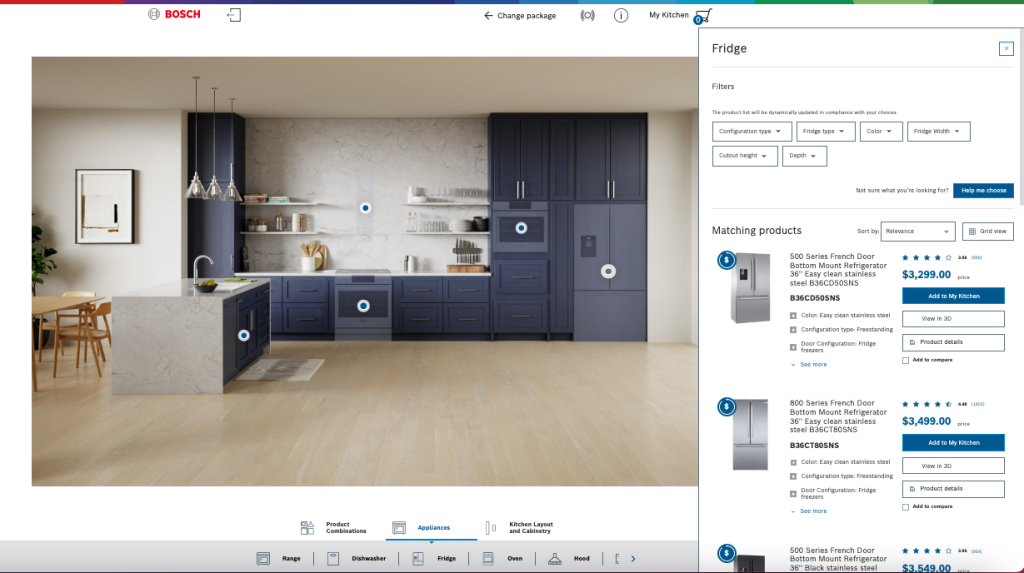The width and height of the screenshot is (1024, 573).
Task: Open the AR view icon
Action: (x=587, y=15)
